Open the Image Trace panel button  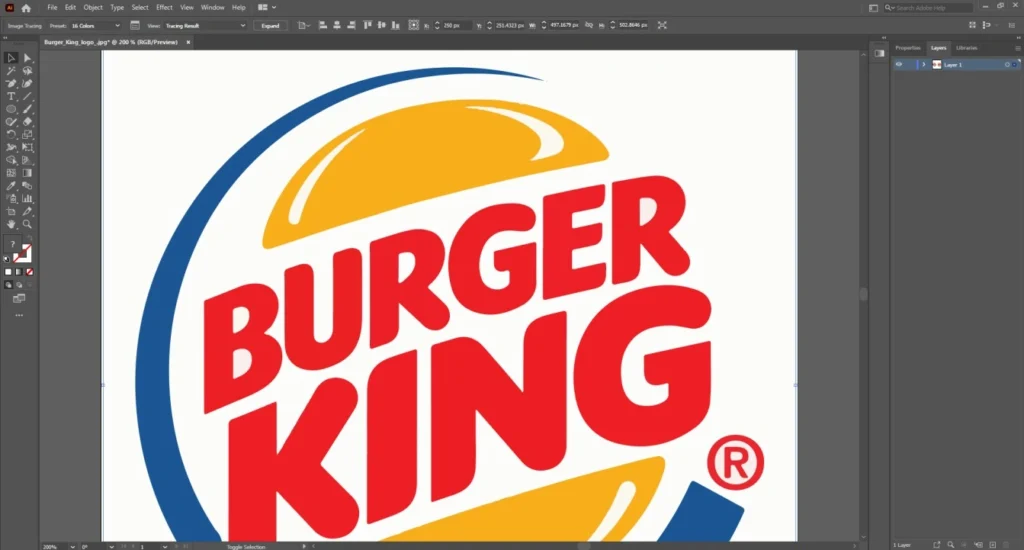[135, 25]
